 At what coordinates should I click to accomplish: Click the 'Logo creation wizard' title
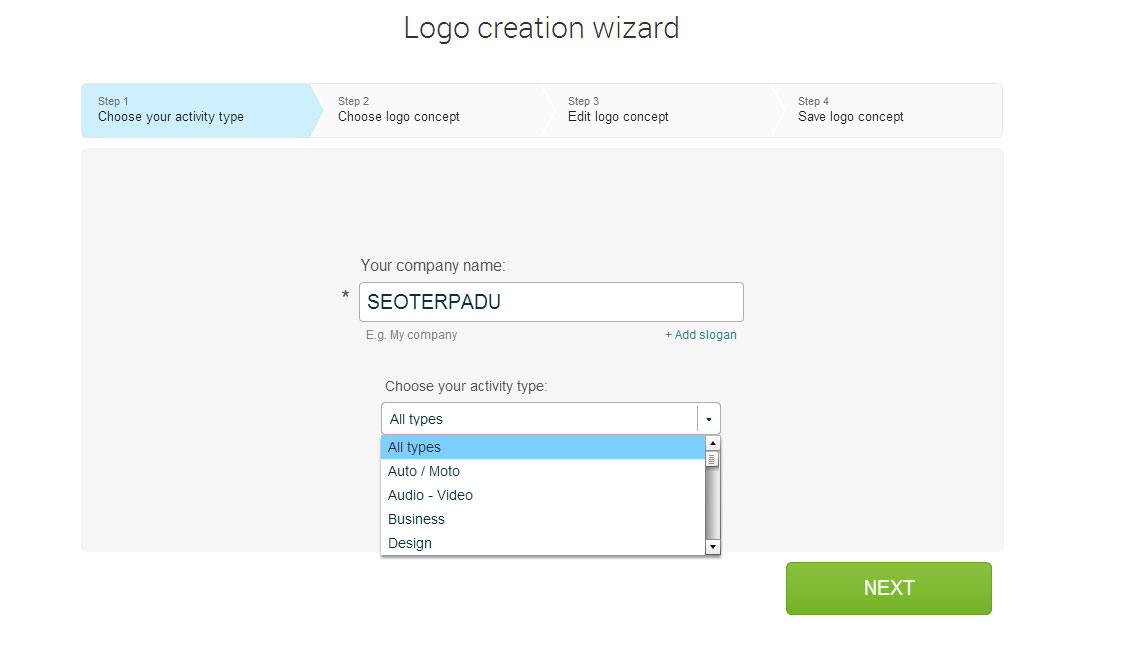pos(541,28)
